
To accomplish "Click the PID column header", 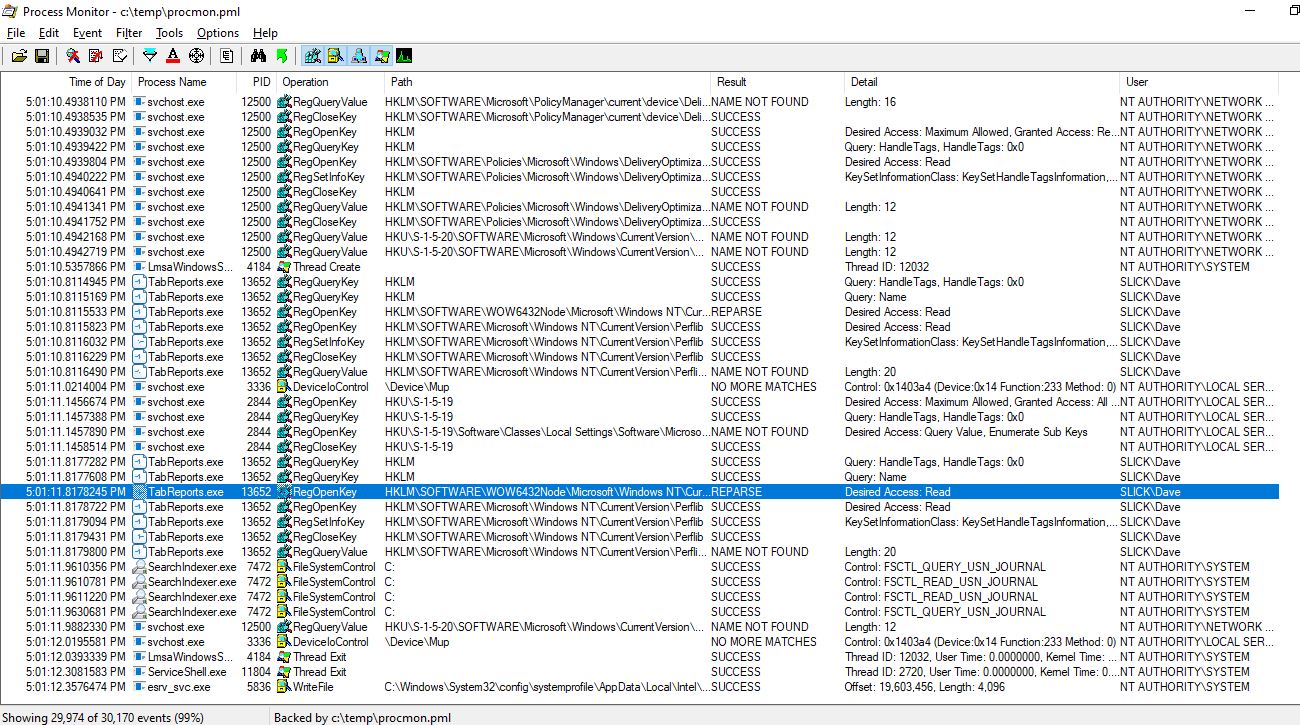I will pyautogui.click(x=256, y=82).
